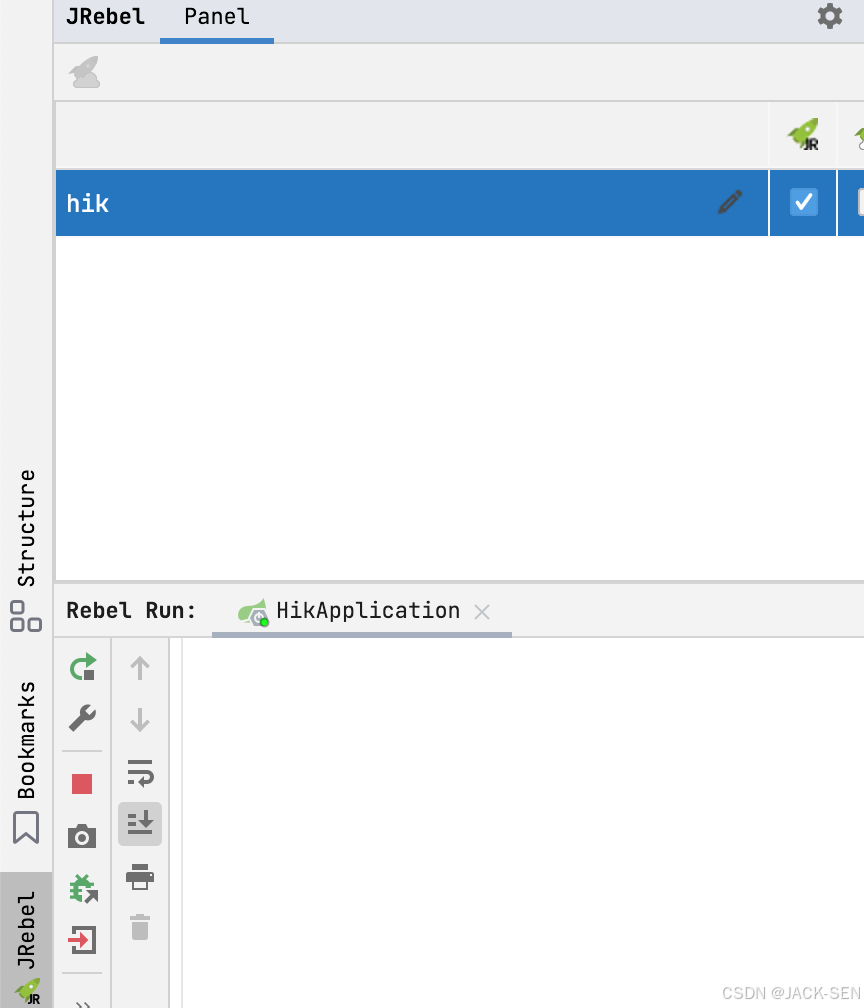Switch to the Panel tab
The image size is (864, 1008).
(x=217, y=17)
